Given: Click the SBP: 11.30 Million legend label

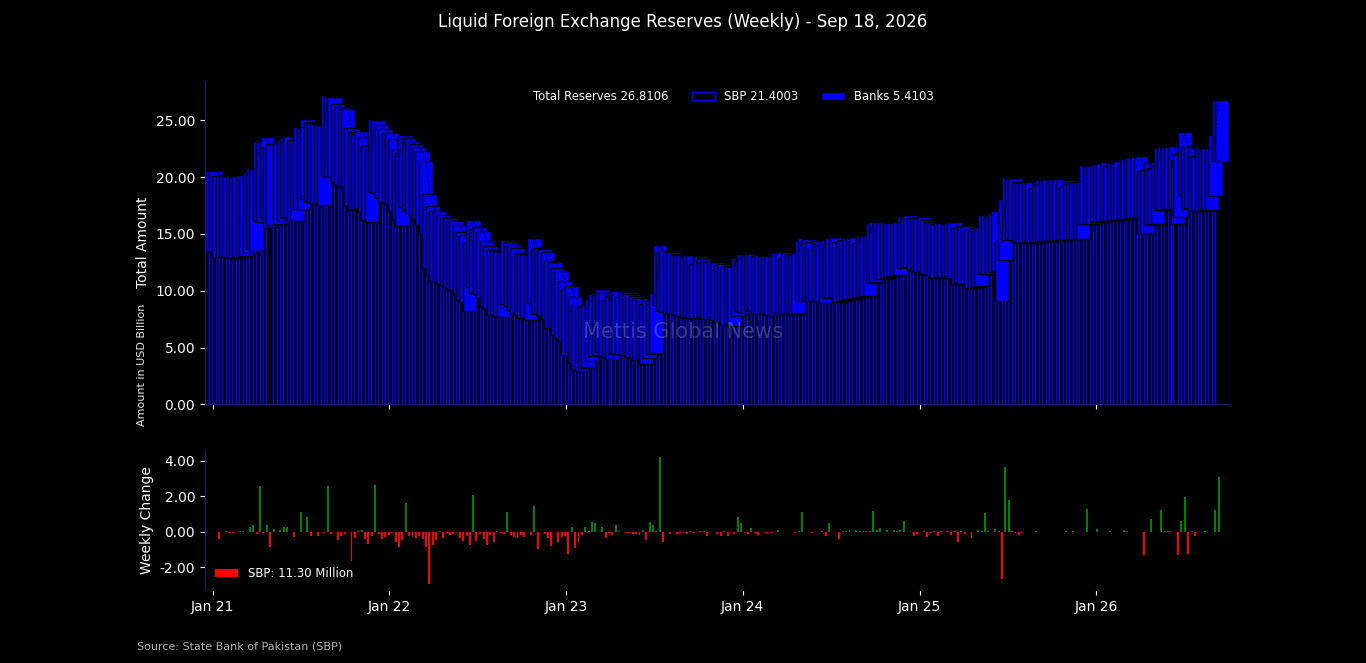Looking at the screenshot, I should [x=300, y=573].
